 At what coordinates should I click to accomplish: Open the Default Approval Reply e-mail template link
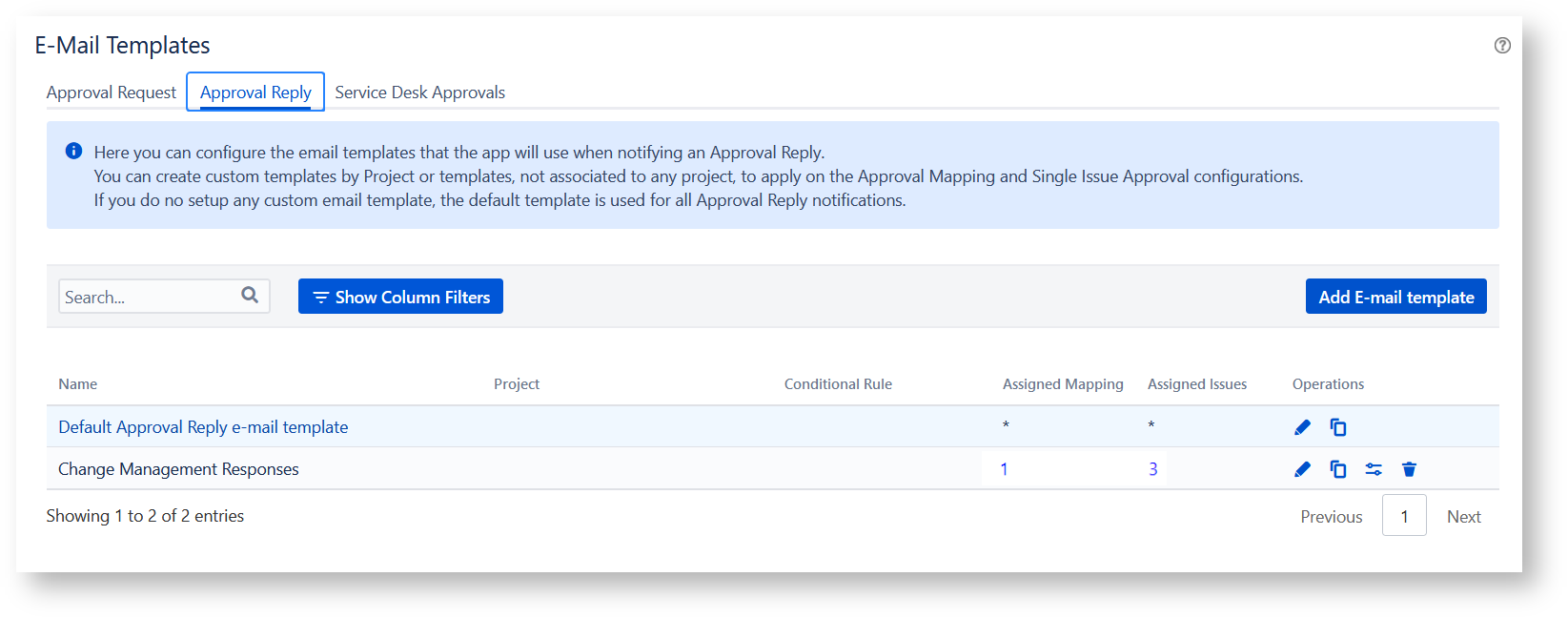click(203, 427)
